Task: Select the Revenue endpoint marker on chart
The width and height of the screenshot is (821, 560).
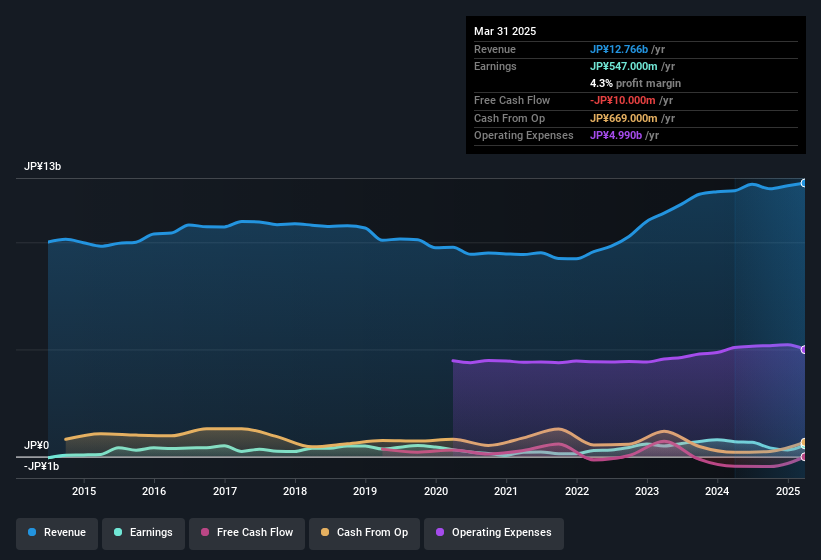Action: click(x=804, y=183)
